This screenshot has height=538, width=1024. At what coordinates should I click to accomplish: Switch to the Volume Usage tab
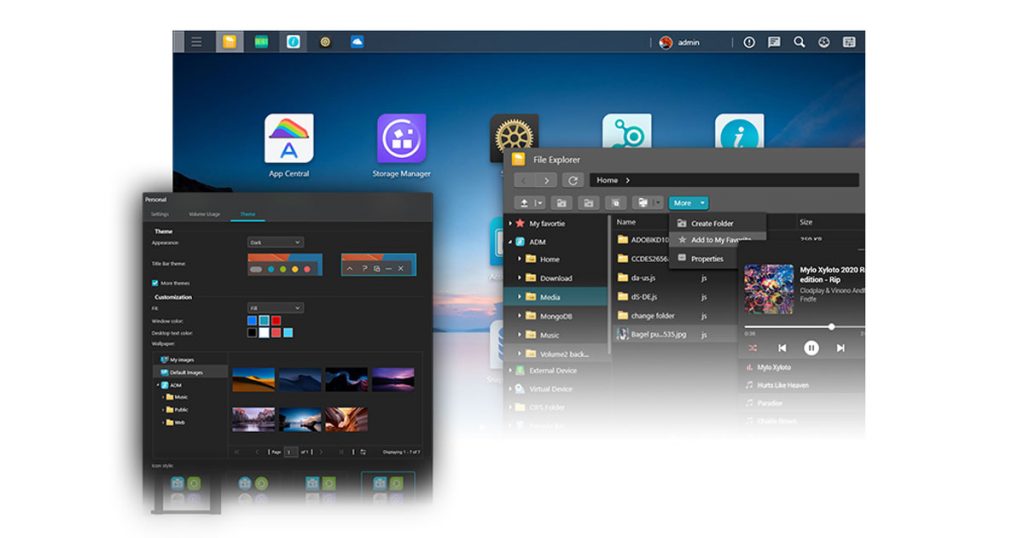point(204,214)
